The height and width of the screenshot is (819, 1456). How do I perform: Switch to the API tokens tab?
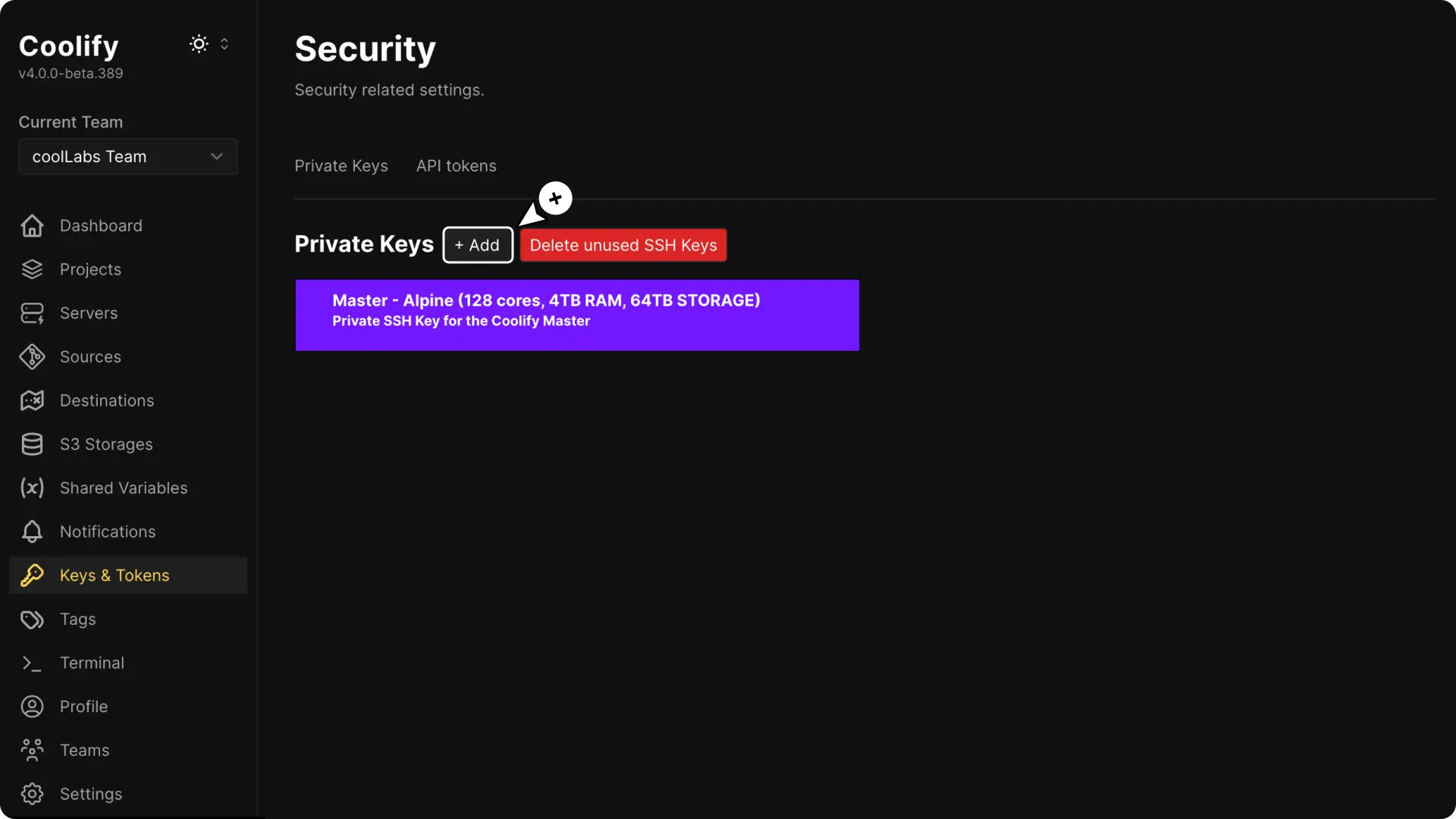click(456, 166)
